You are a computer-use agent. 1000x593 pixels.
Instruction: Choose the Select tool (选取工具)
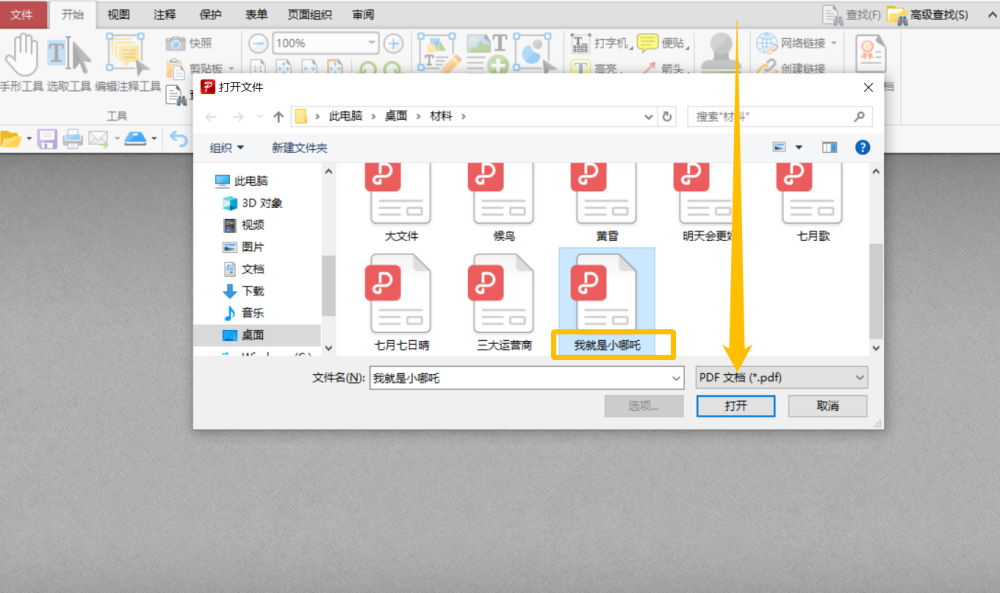pyautogui.click(x=69, y=62)
